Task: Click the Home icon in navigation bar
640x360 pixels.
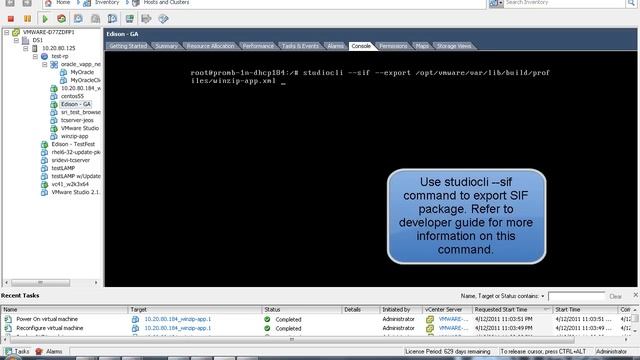Action: tap(48, 3)
